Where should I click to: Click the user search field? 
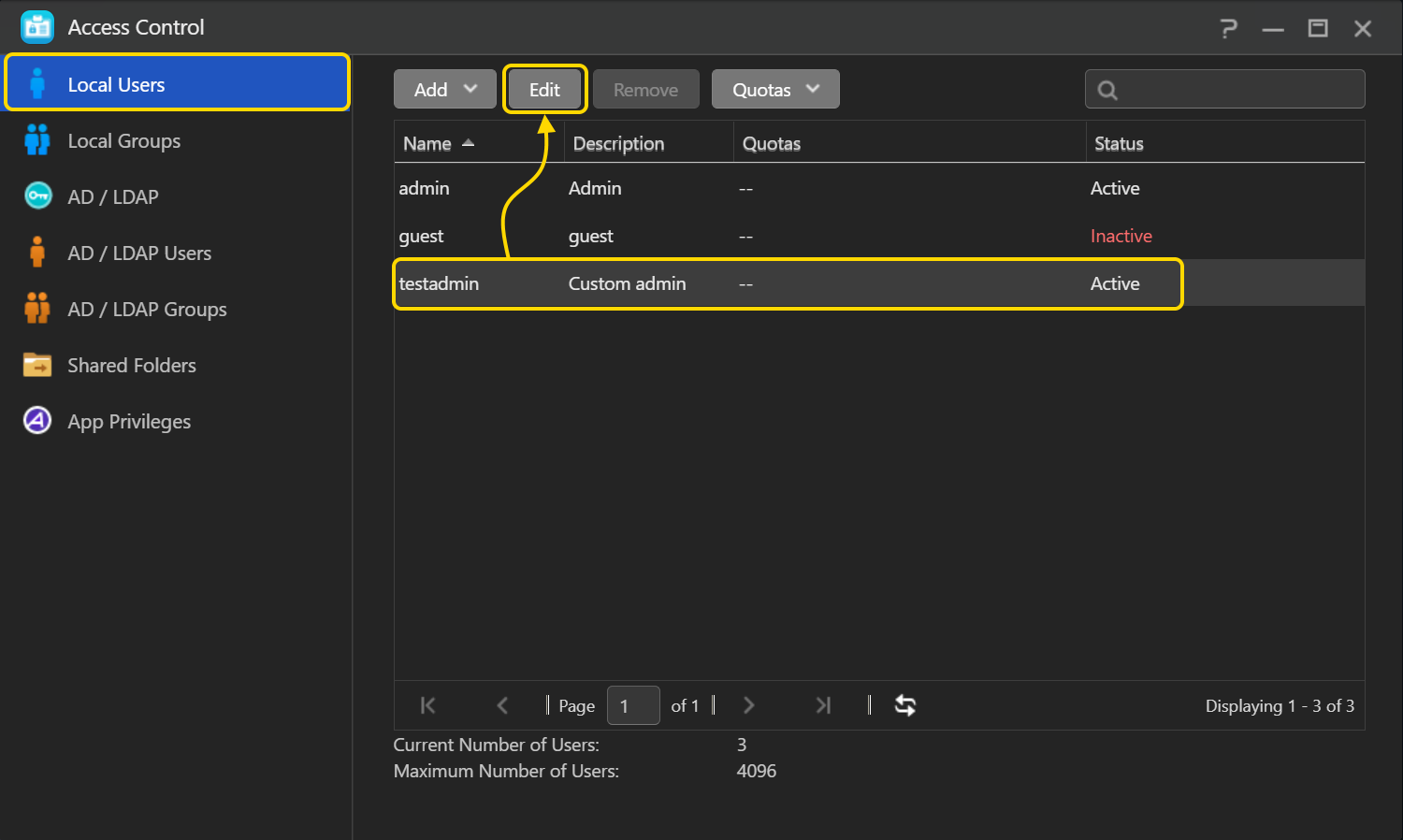click(1237, 90)
